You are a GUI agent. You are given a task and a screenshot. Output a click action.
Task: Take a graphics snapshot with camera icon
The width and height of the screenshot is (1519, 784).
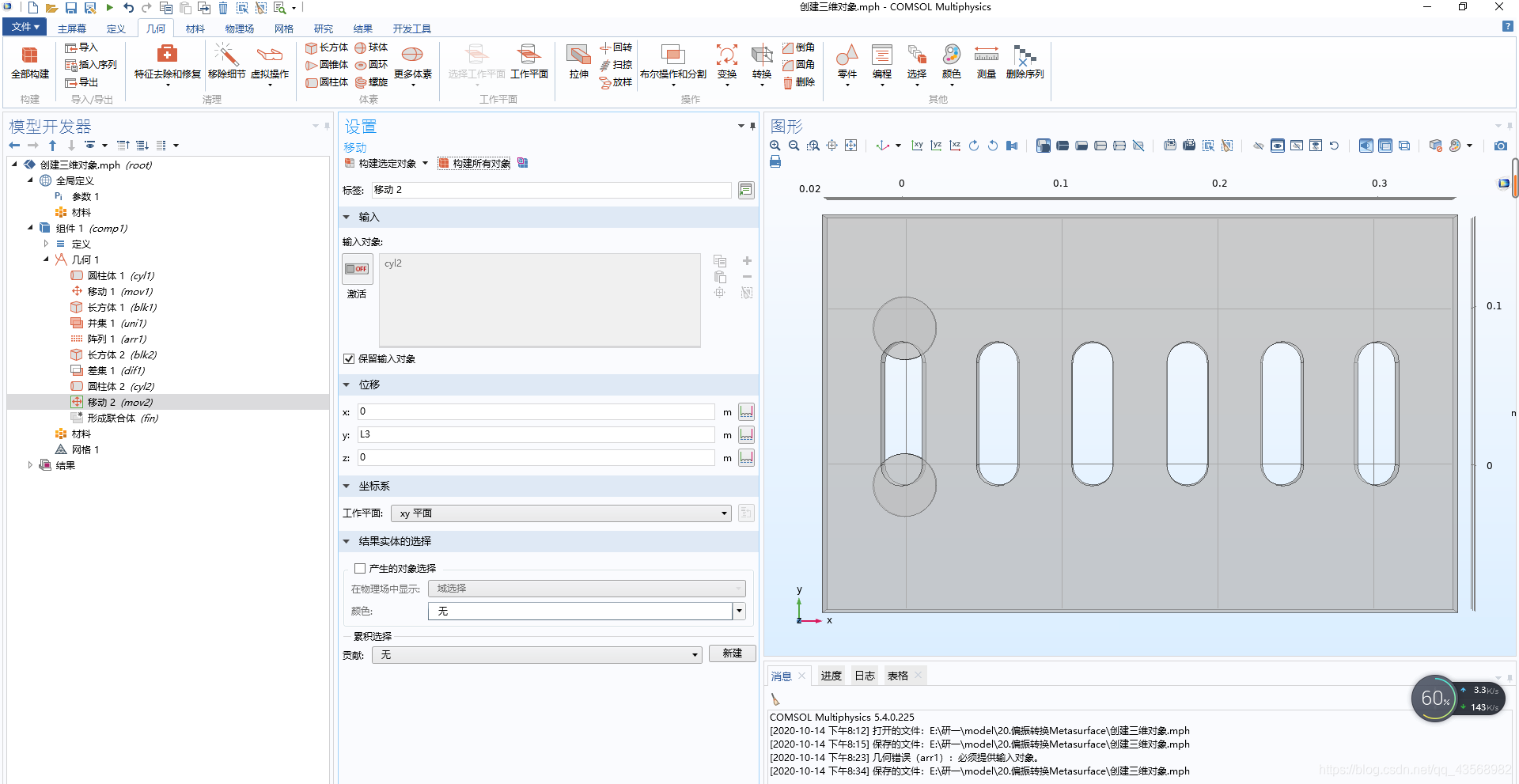(1500, 146)
